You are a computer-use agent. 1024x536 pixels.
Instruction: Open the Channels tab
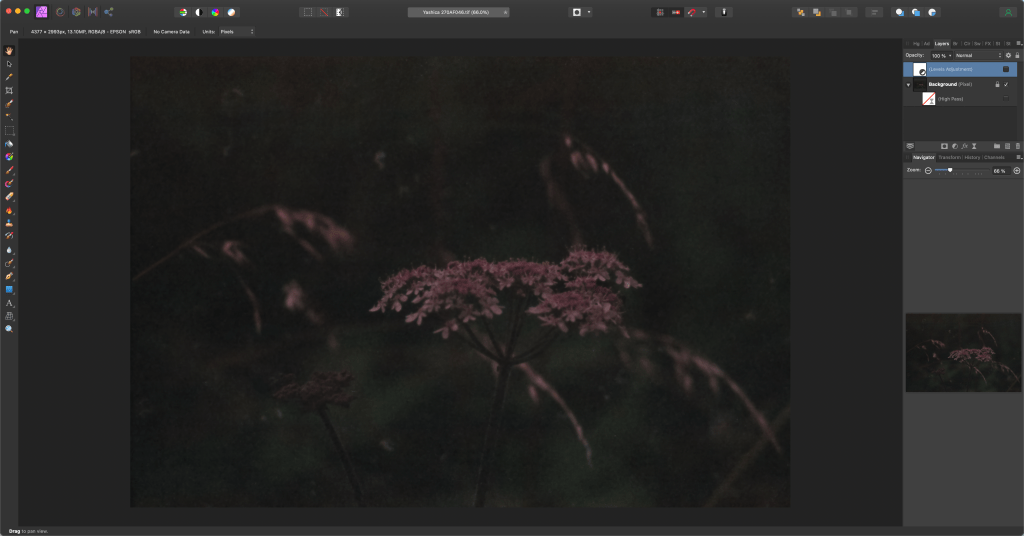tap(994, 157)
